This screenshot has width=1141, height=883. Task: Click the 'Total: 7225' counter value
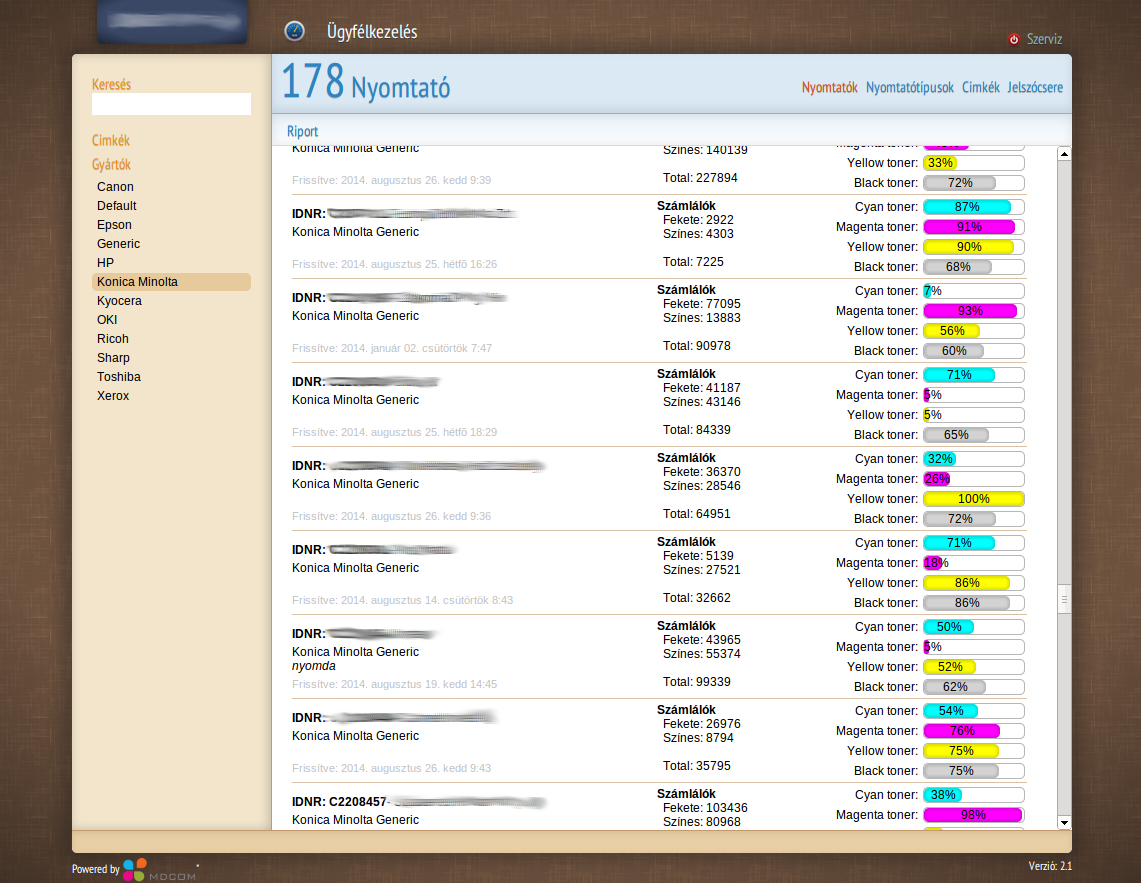pyautogui.click(x=693, y=262)
